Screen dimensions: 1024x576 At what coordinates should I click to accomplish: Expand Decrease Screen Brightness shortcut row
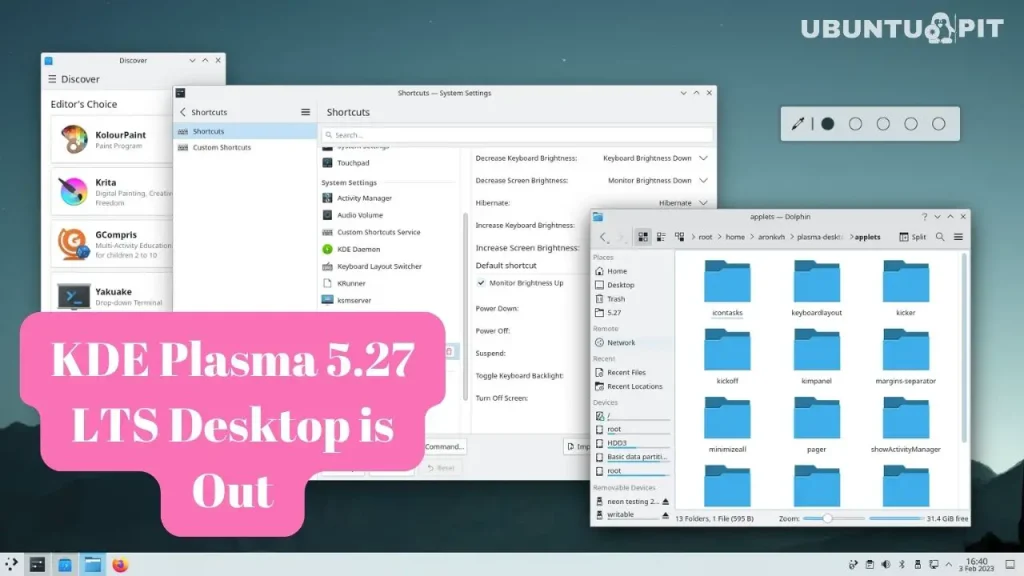tap(703, 180)
